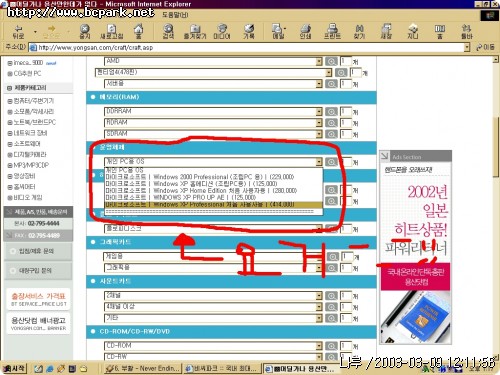Screen dimensions: 500x375
Task: Expand the RDRAM memory dropdown
Action: (x=319, y=123)
